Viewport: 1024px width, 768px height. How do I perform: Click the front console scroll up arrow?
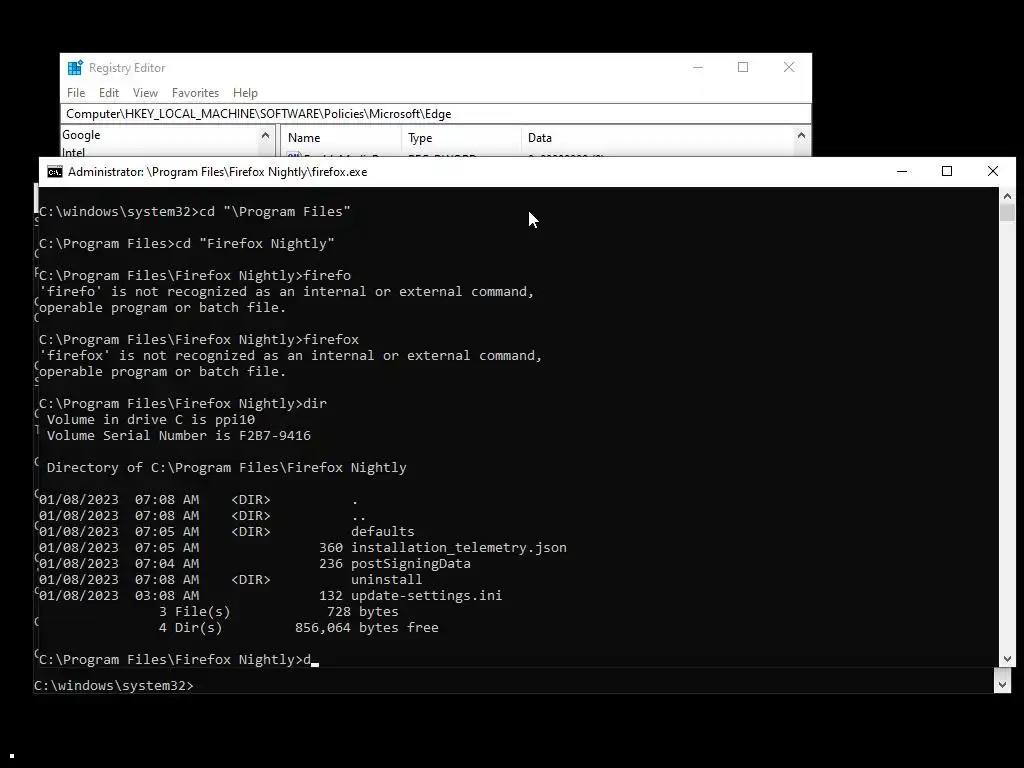click(1007, 196)
